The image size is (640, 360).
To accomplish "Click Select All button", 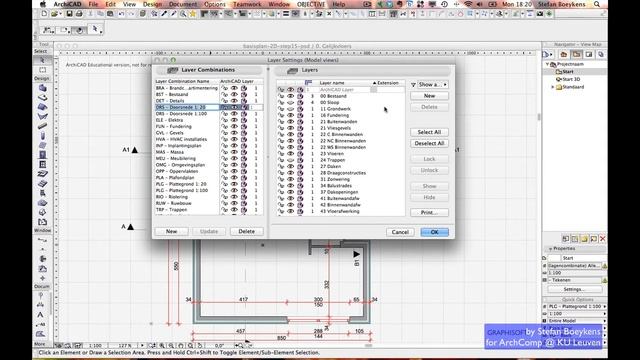I will [429, 132].
